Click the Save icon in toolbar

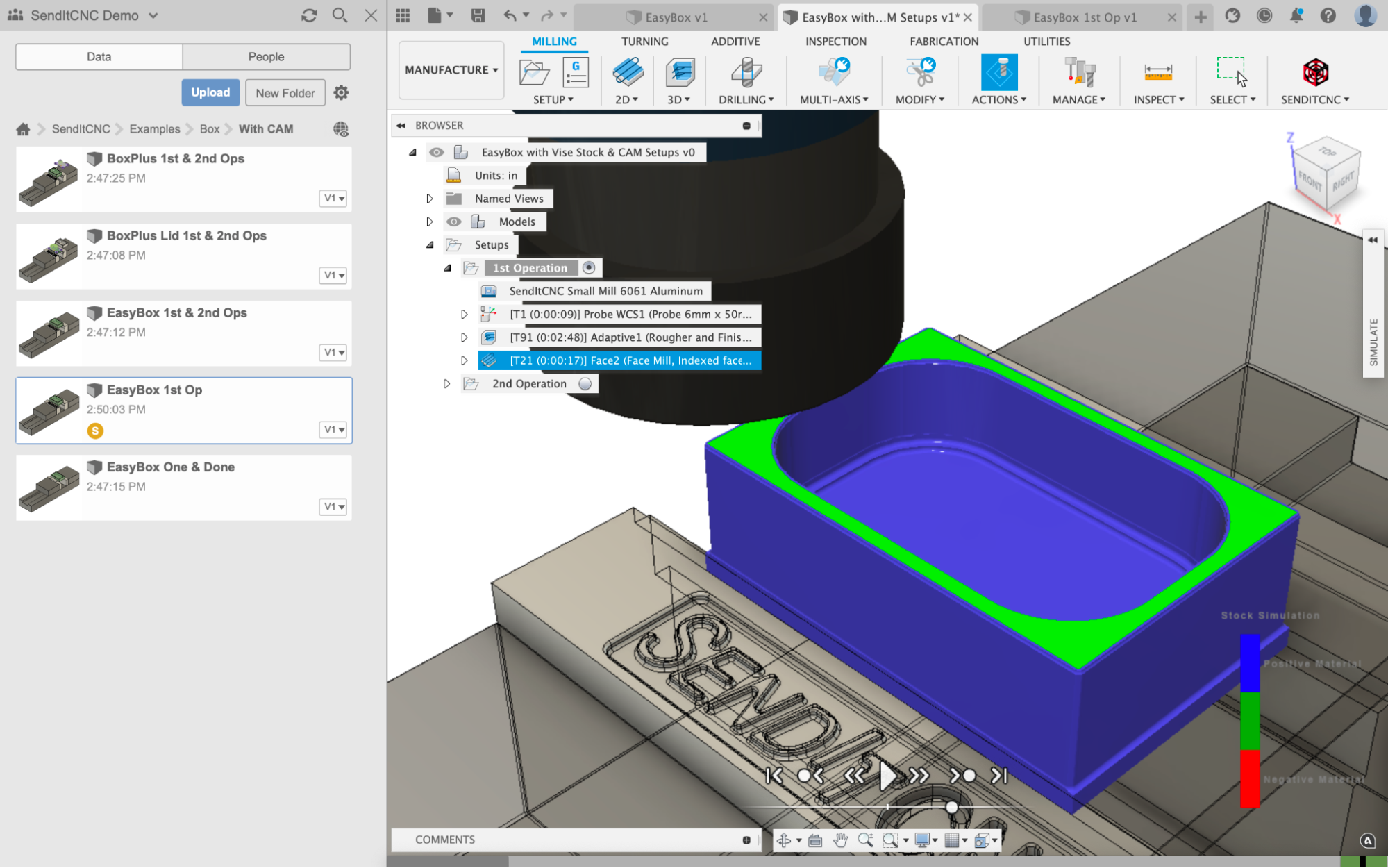click(478, 15)
